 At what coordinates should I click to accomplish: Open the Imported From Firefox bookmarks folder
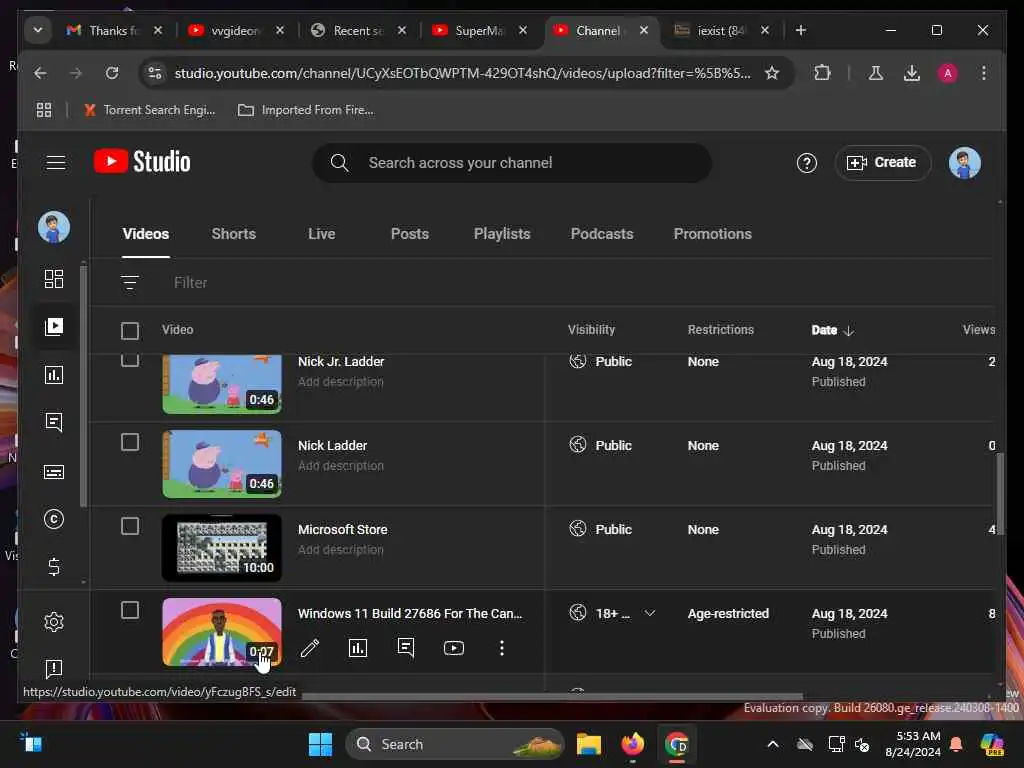click(x=306, y=110)
